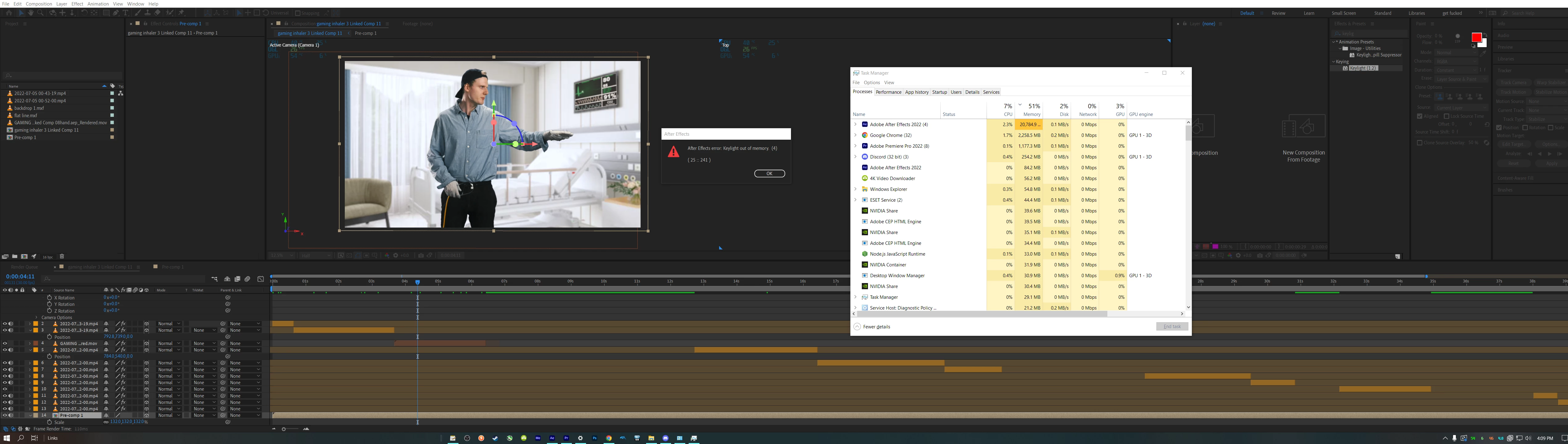Screen dimensions: 1568x444
Task: Select the Pen tool
Action: (x=116, y=13)
